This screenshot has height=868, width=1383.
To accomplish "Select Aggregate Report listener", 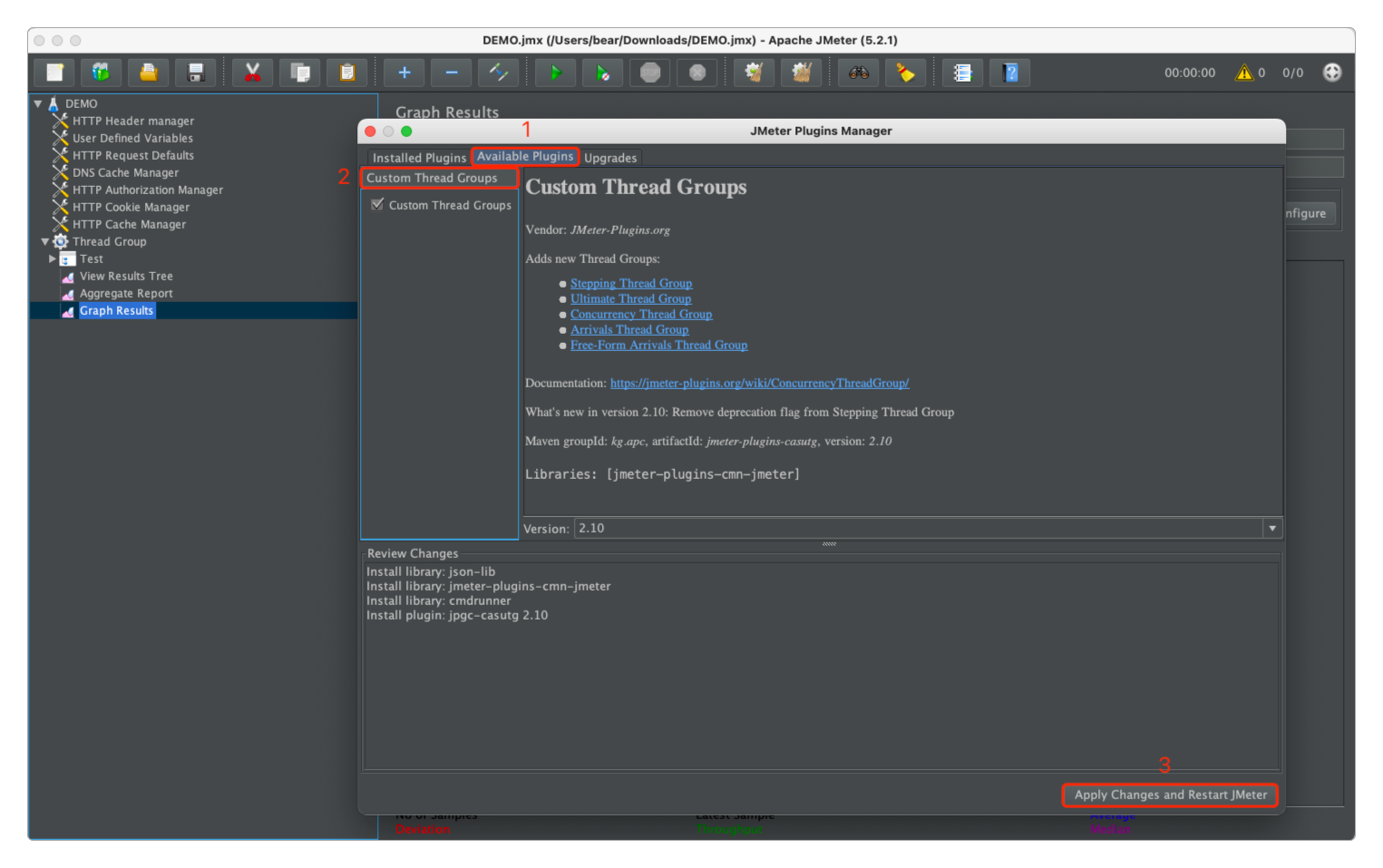I will coord(126,293).
